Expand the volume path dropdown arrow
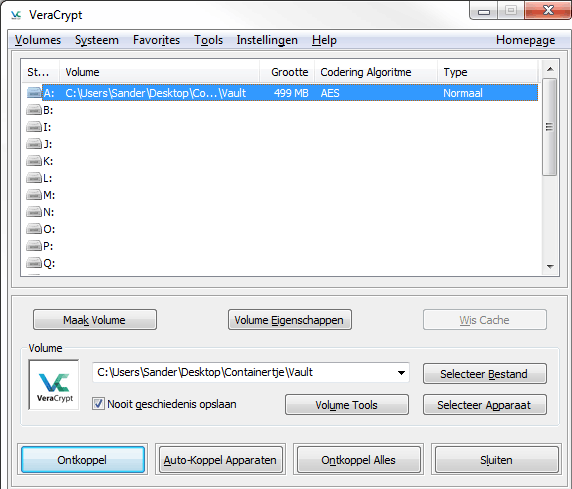The height and width of the screenshot is (489, 572). [401, 373]
